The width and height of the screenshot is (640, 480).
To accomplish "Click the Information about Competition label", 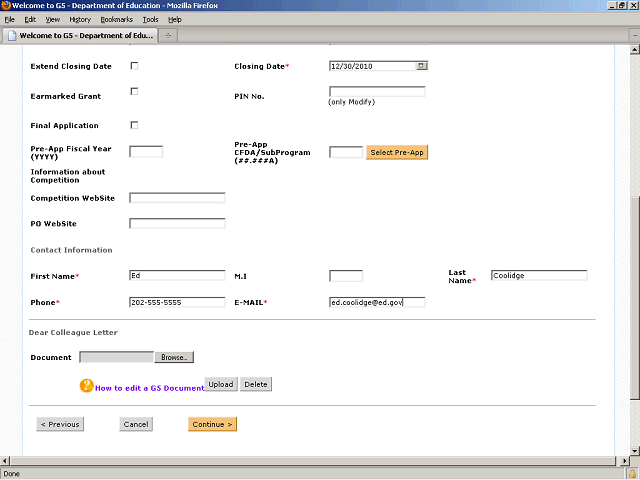I will [x=68, y=176].
